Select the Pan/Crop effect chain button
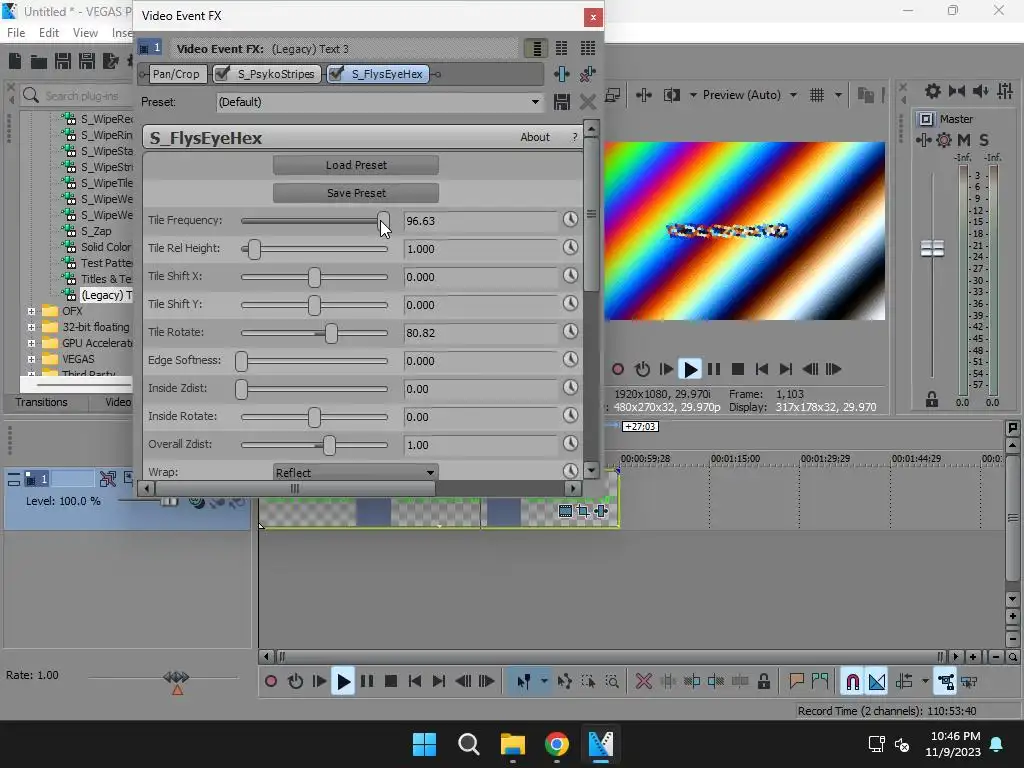 point(176,74)
